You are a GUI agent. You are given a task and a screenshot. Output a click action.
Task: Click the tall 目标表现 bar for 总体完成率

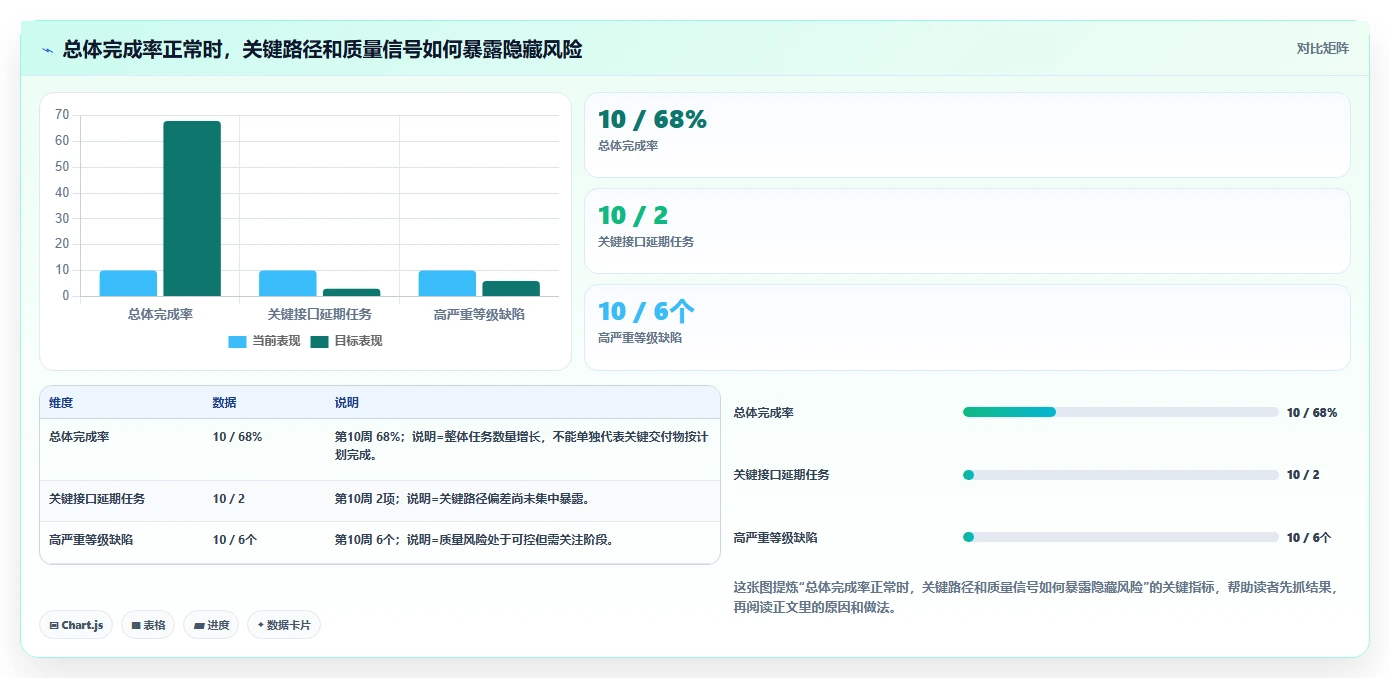[192, 208]
